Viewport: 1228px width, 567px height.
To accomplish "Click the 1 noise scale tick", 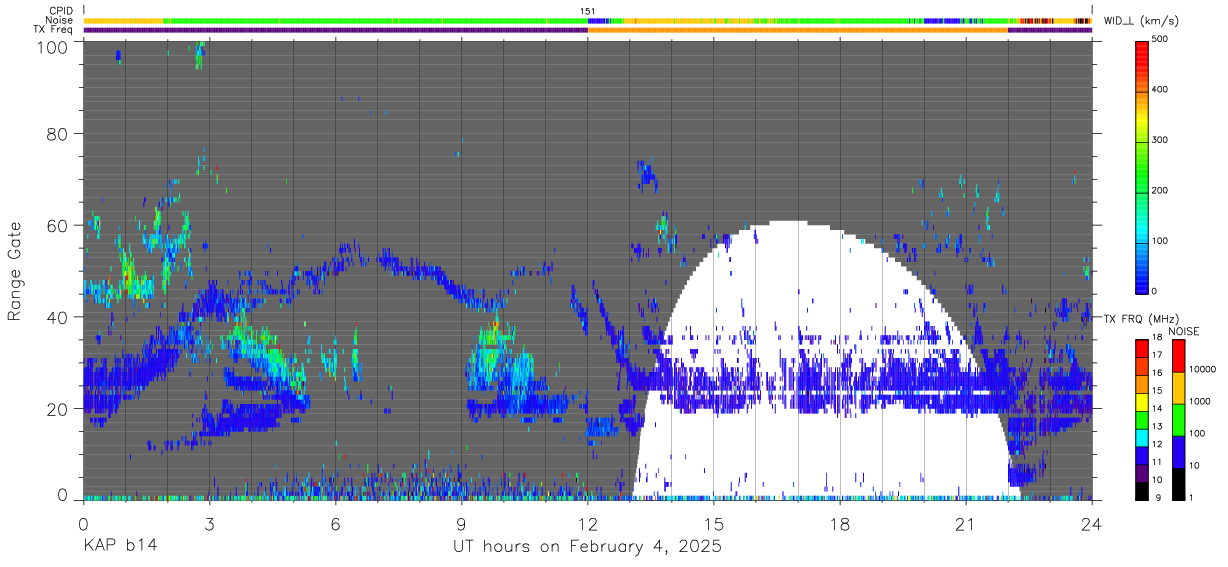I will coord(1192,497).
